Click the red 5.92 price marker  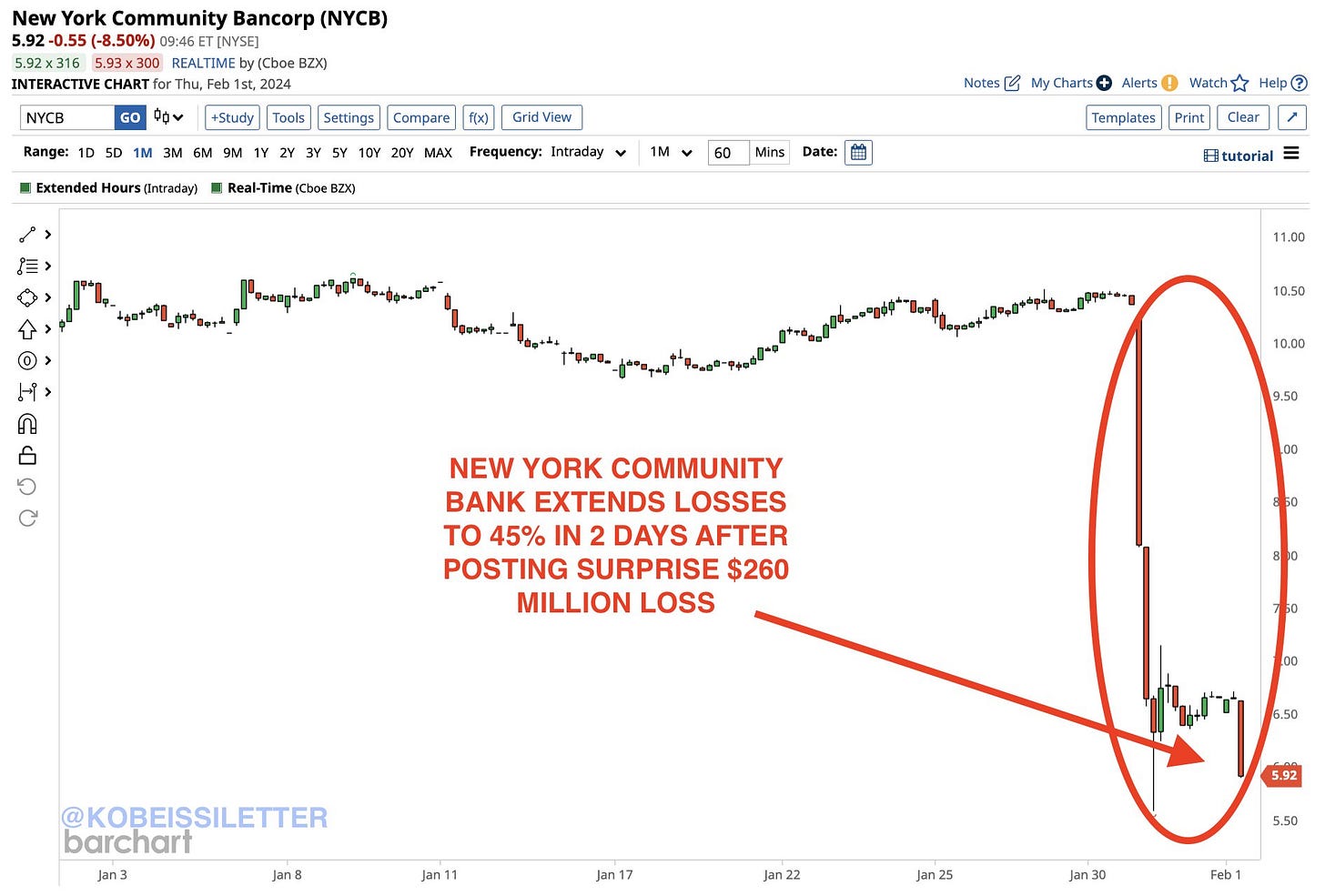[1283, 776]
